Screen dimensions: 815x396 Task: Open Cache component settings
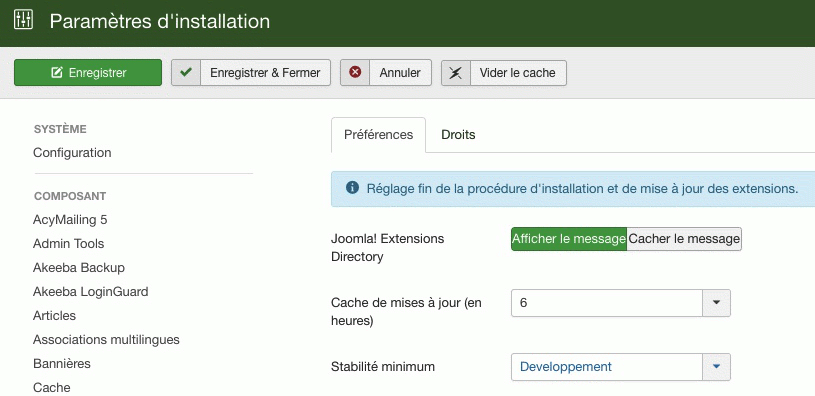point(51,388)
